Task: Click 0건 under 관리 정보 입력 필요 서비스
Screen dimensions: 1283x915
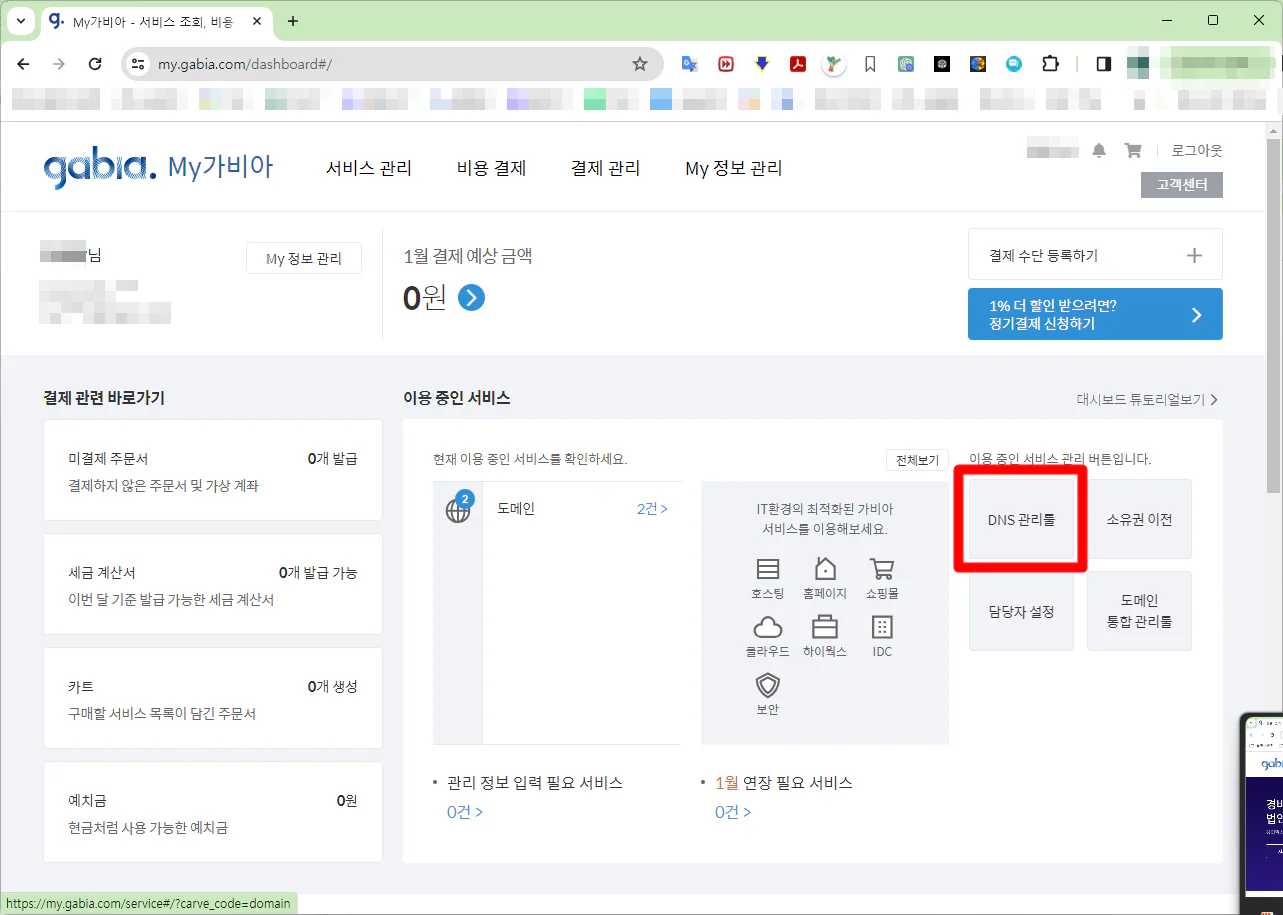Action: [465, 812]
